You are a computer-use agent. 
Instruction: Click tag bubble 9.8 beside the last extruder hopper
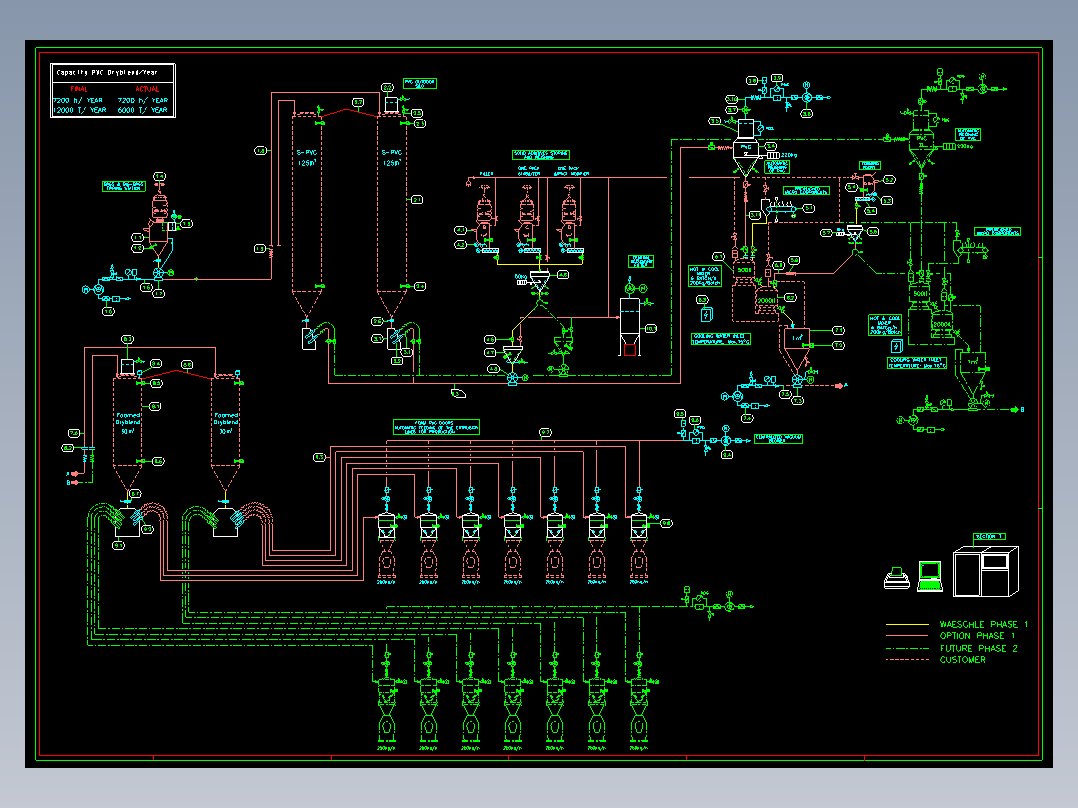click(x=666, y=524)
